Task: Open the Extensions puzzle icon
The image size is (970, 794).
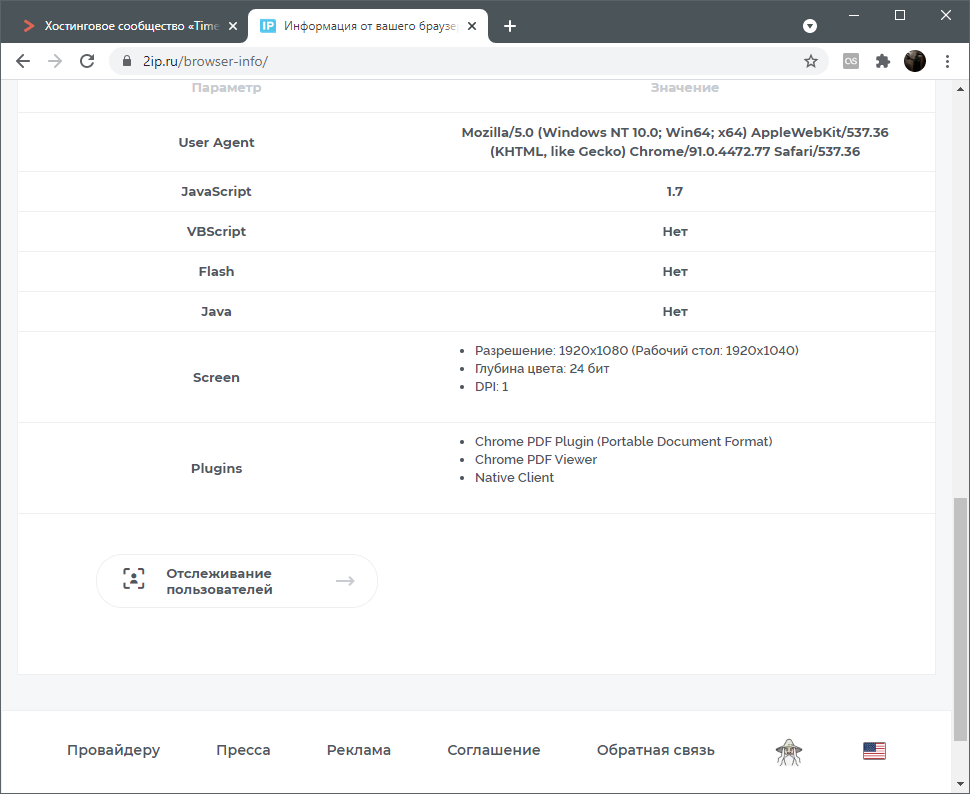Action: [x=883, y=61]
